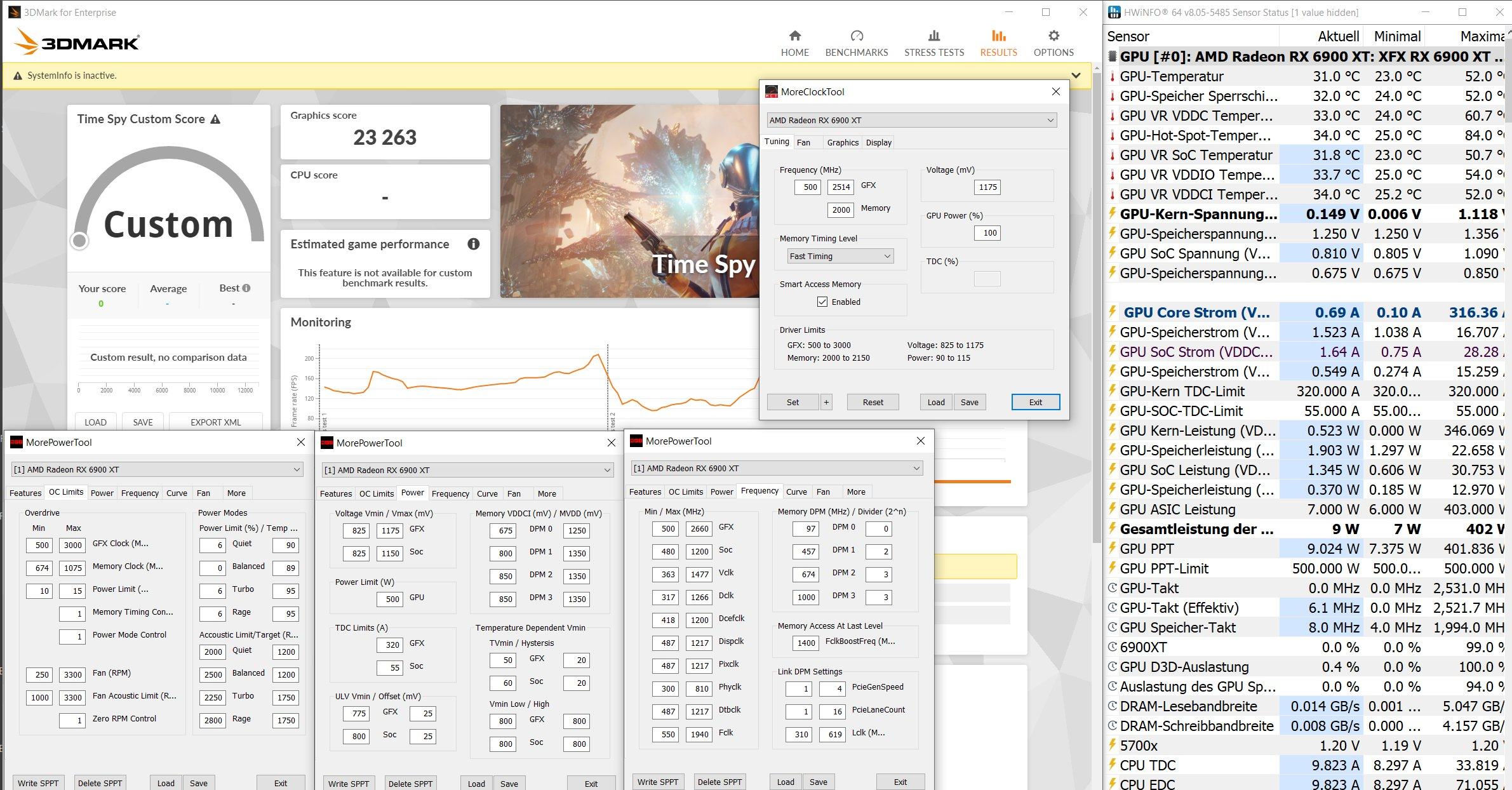Click warning icon next to Time Spy Custom Score
1512x790 pixels.
coord(215,119)
